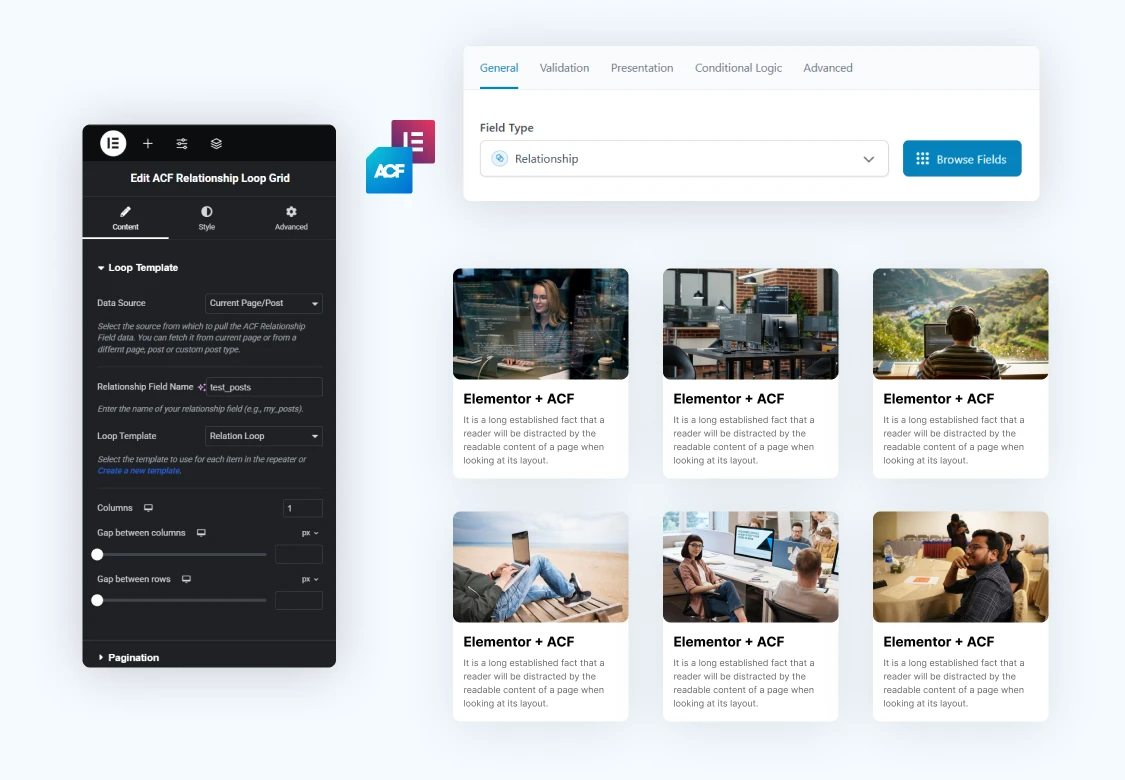This screenshot has height=780, width=1125.
Task: Click the laptop on the beach thumbnail
Action: click(x=541, y=567)
